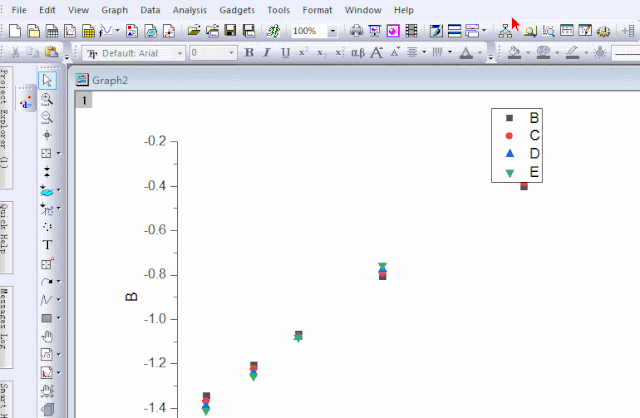Screen dimensions: 640x418
Task: Open the Analysis menu
Action: pos(189,9)
